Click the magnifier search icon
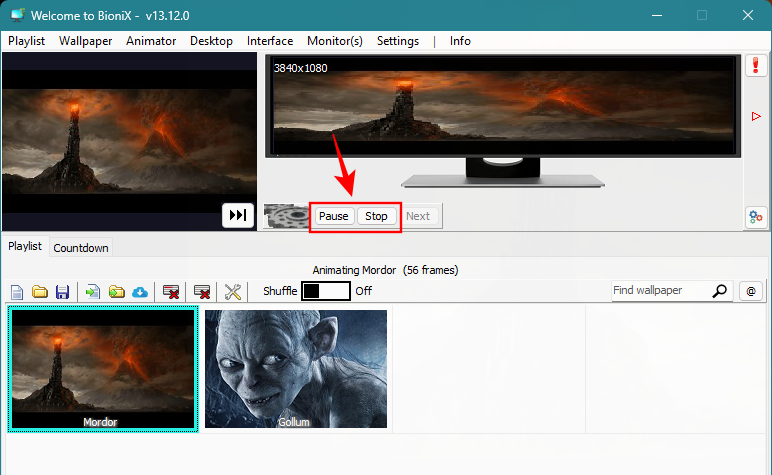Screen dimensions: 772x475 click(x=719, y=291)
